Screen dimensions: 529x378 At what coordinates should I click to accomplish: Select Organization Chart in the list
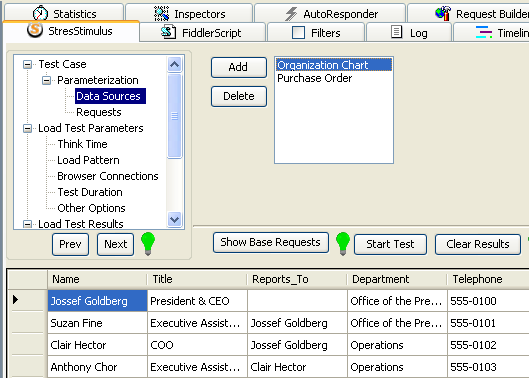pyautogui.click(x=334, y=65)
